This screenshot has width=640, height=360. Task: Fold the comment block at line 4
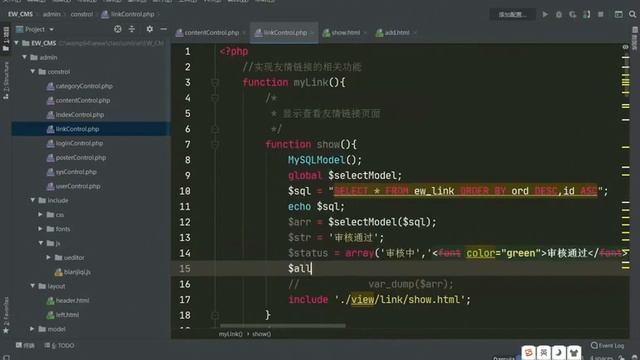[x=215, y=98]
